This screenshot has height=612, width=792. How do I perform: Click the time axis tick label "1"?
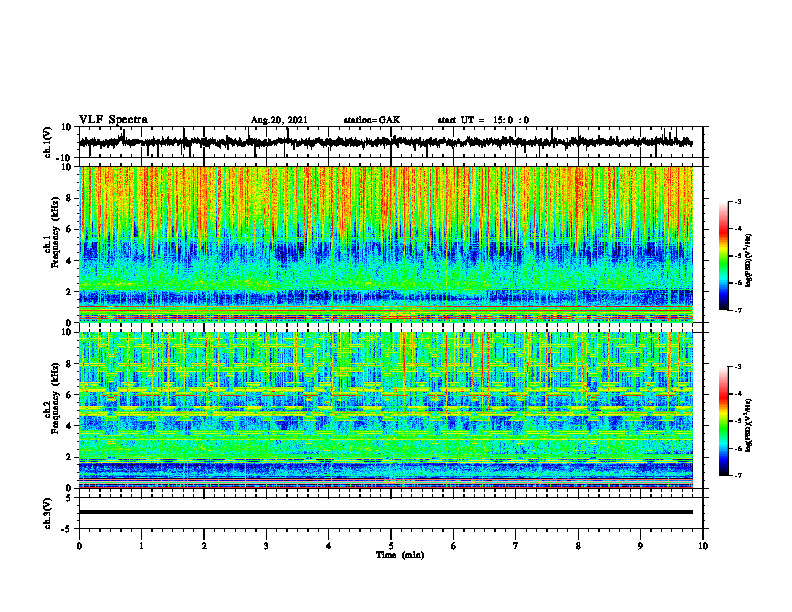pos(141,546)
